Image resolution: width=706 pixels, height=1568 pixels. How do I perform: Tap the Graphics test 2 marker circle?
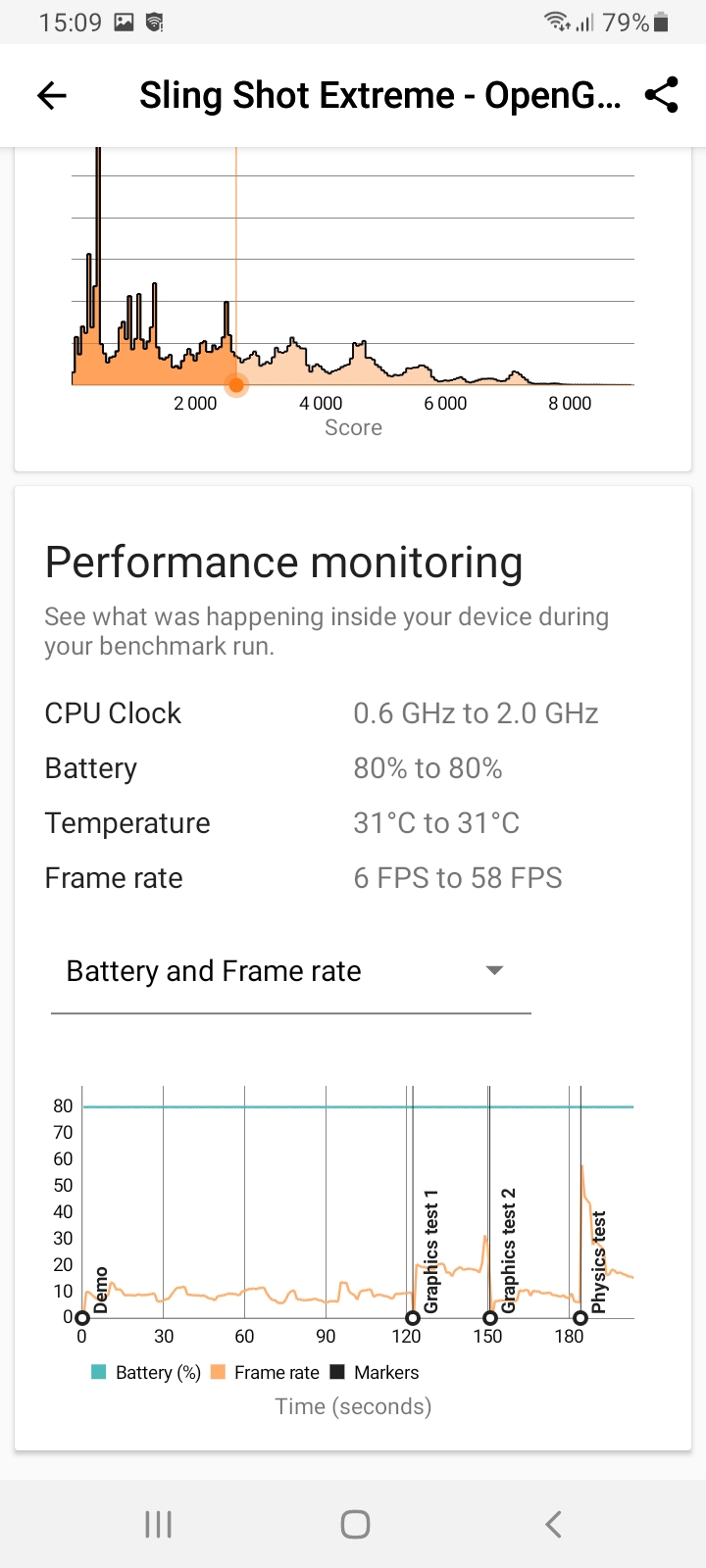pos(490,1318)
